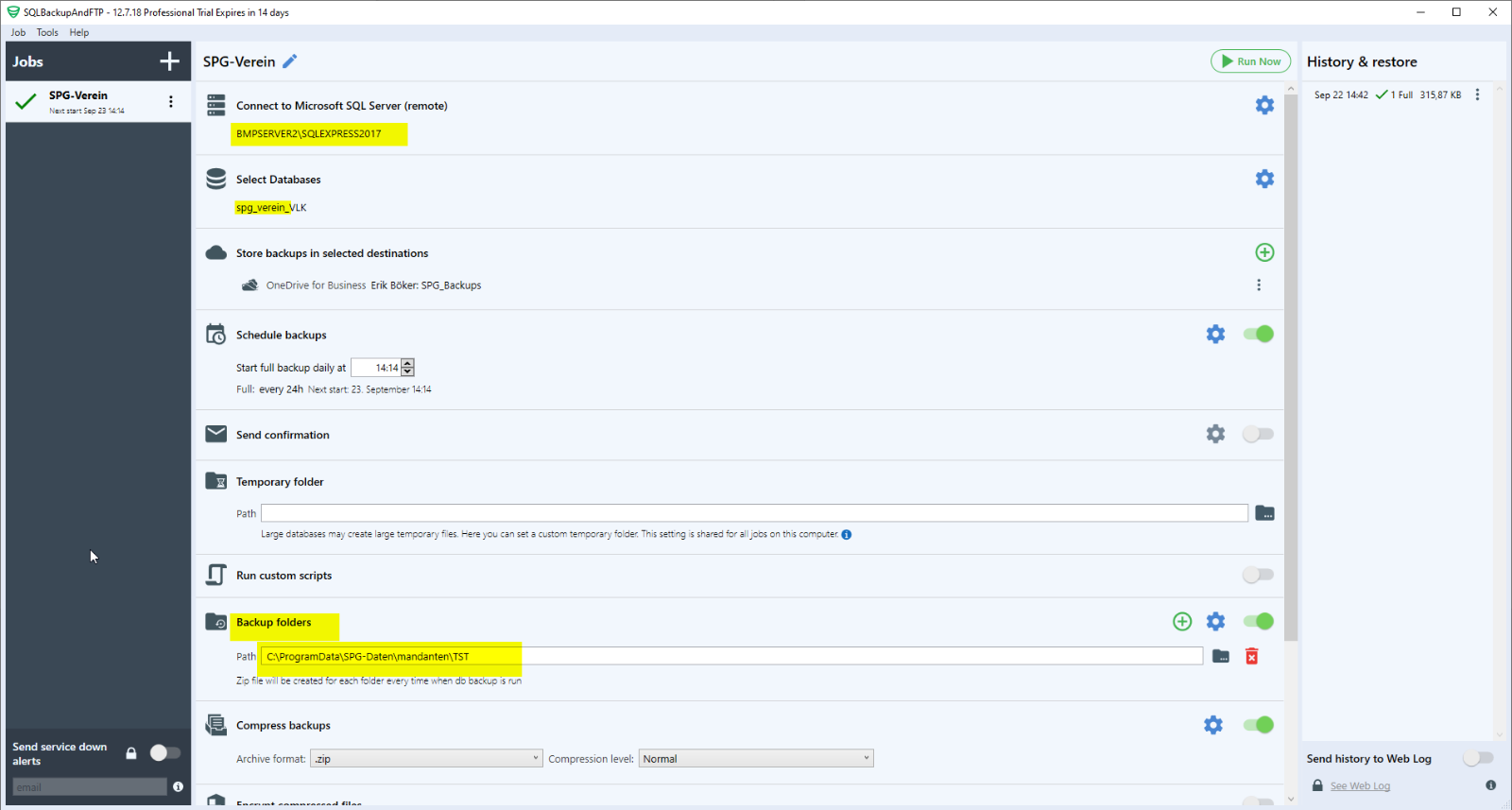
Task: Select the SPG-Verein job in list
Action: [98, 101]
